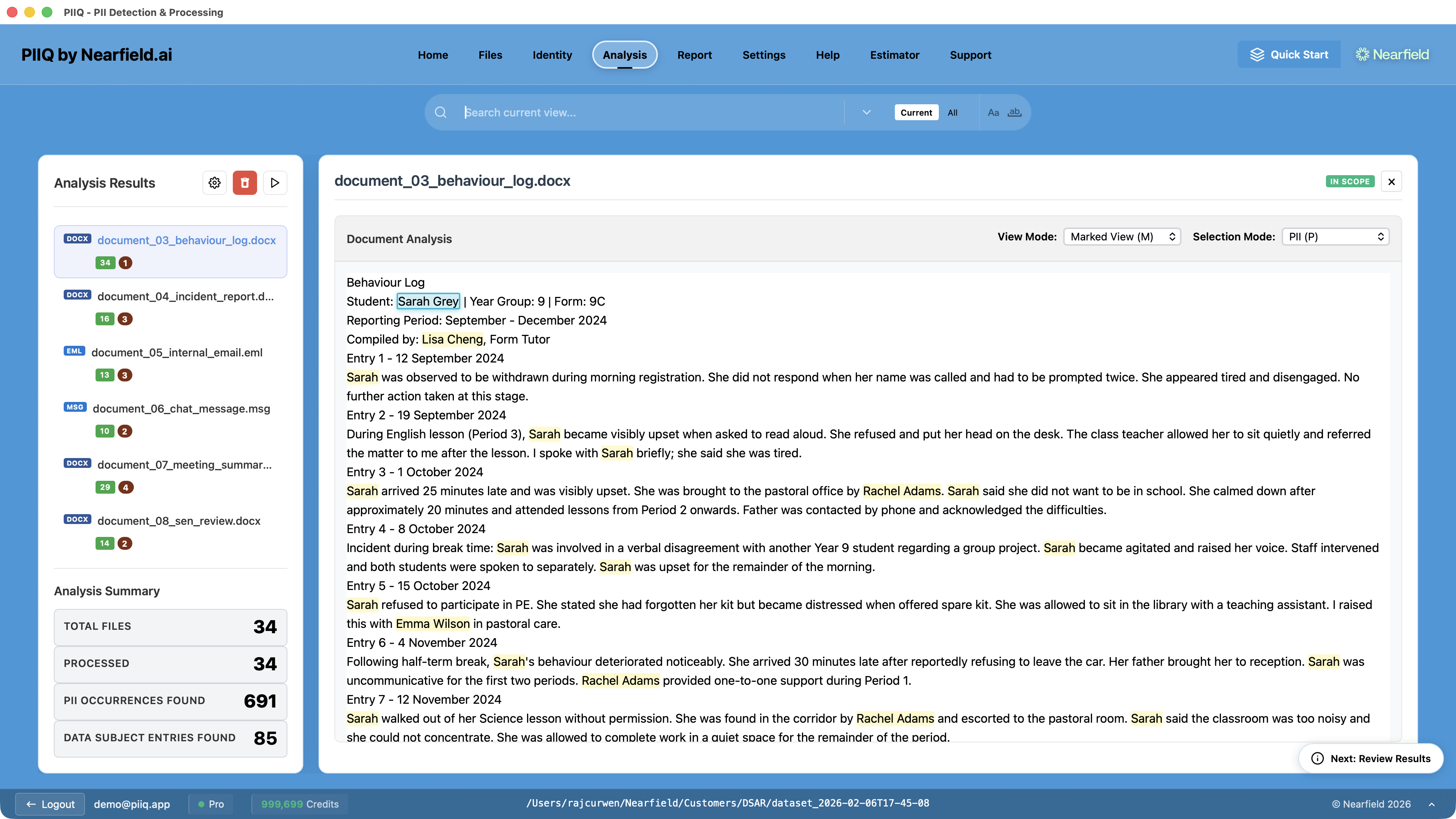This screenshot has height=819, width=1456.
Task: Click the MSG badge on document_06_chat_message.msg
Action: pos(75,407)
